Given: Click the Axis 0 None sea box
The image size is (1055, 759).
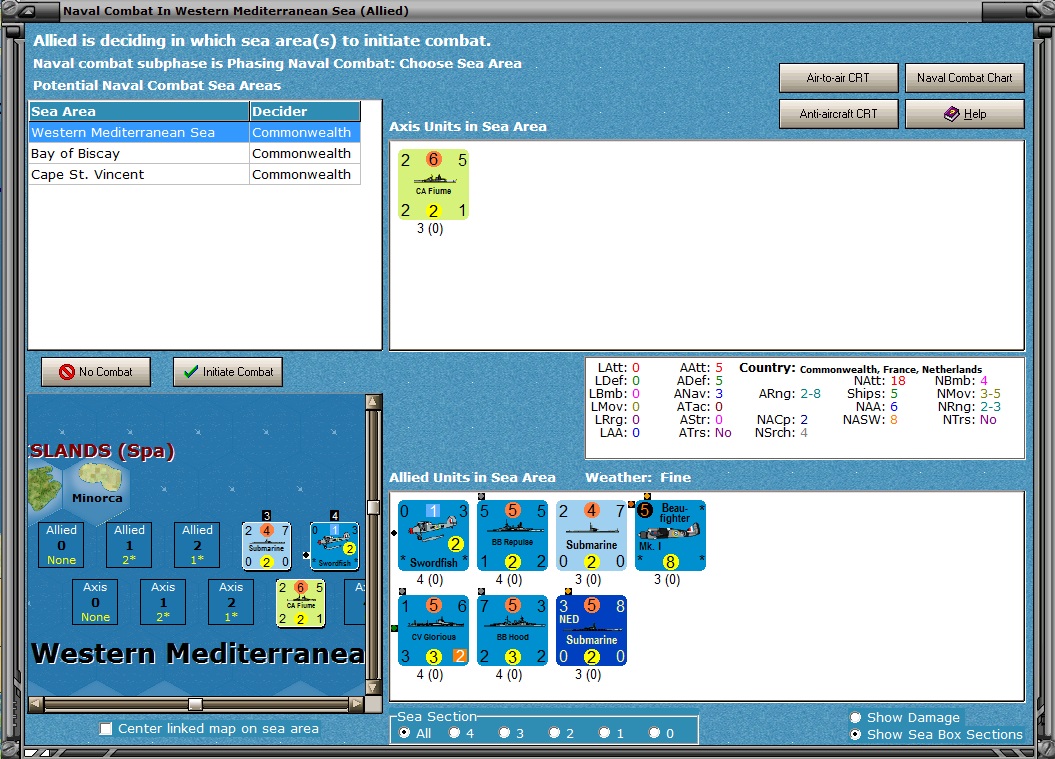Looking at the screenshot, I should 95,602.
